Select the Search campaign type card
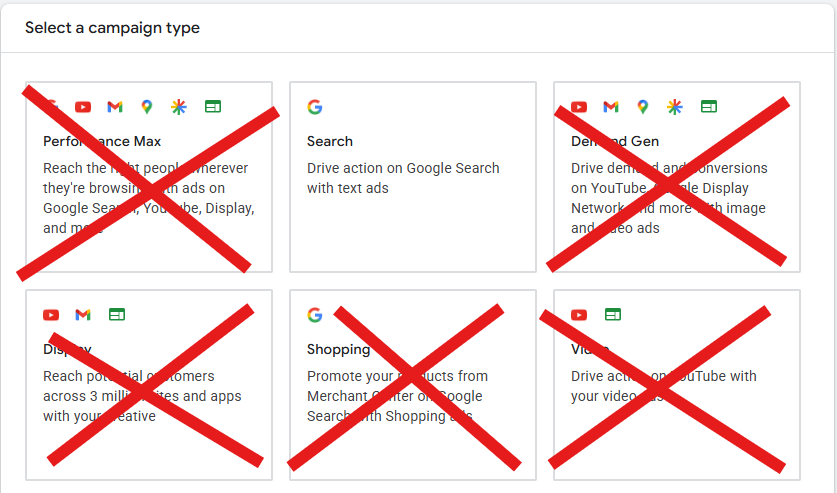Image resolution: width=837 pixels, height=493 pixels. [413, 177]
